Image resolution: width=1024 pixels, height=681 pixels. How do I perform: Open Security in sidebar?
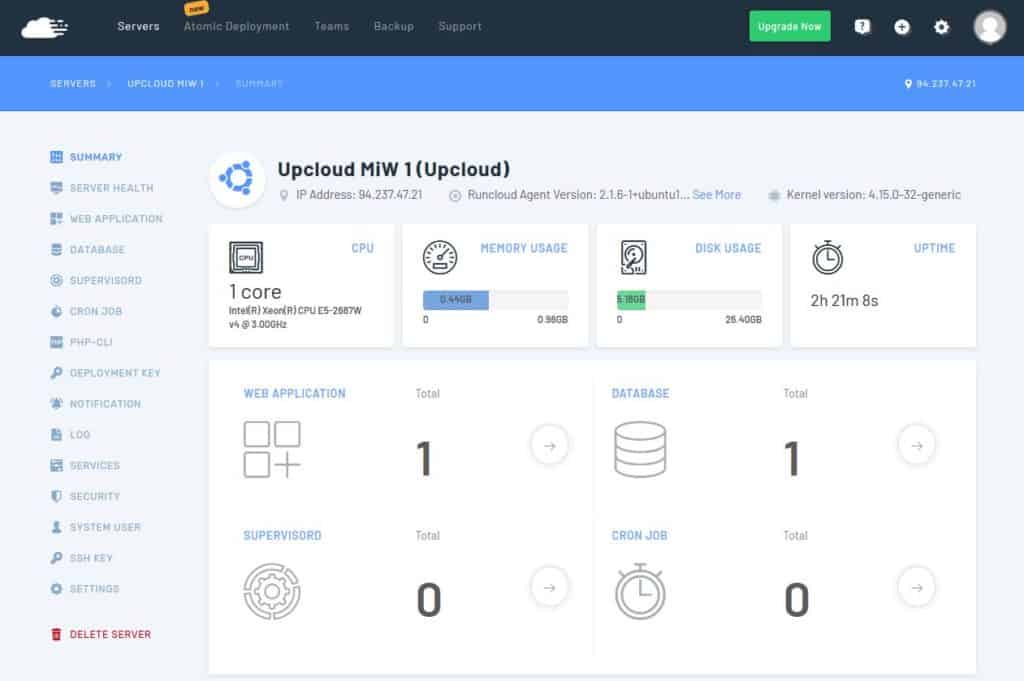[95, 496]
